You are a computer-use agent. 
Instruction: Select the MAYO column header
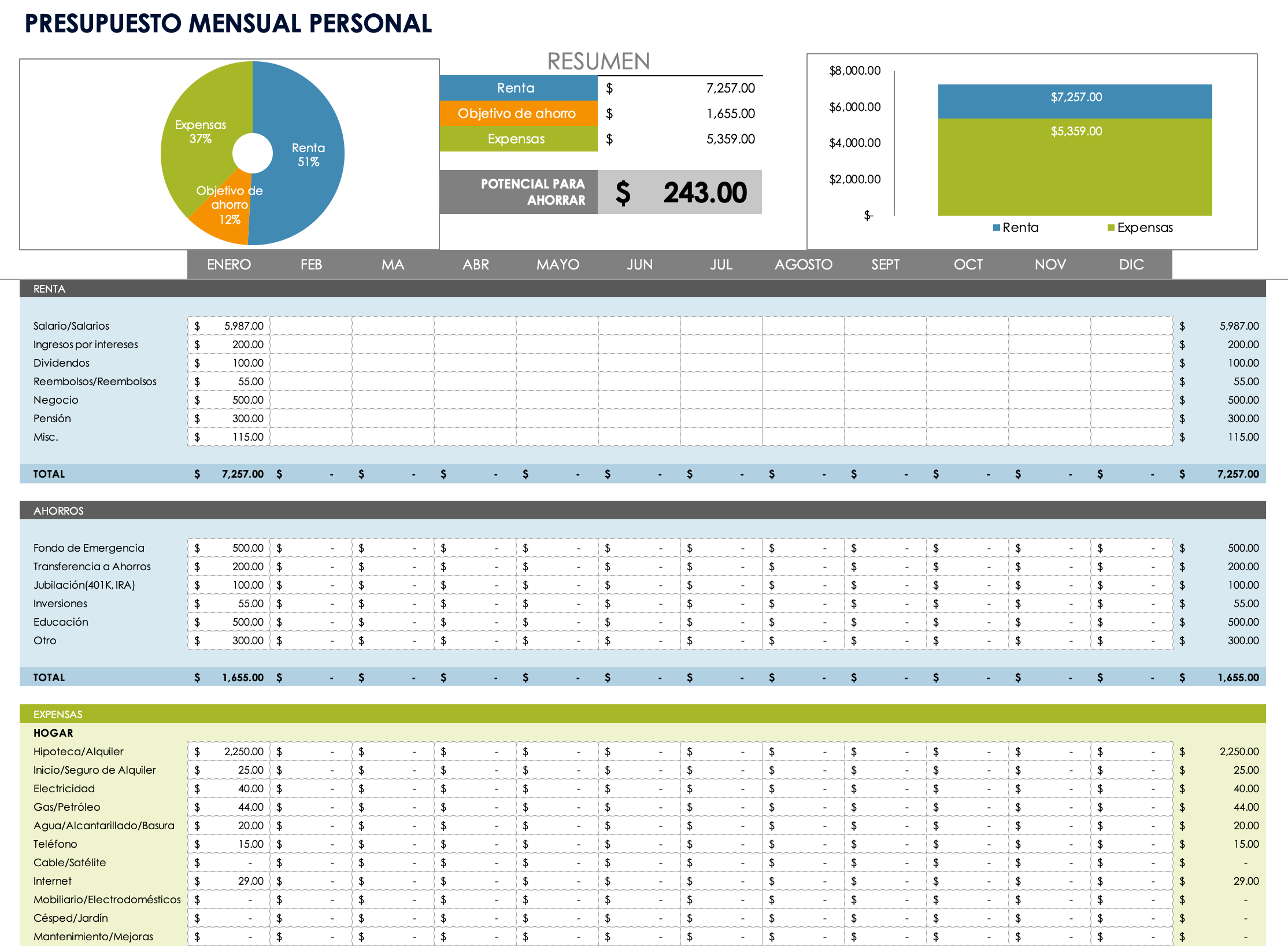(x=558, y=264)
